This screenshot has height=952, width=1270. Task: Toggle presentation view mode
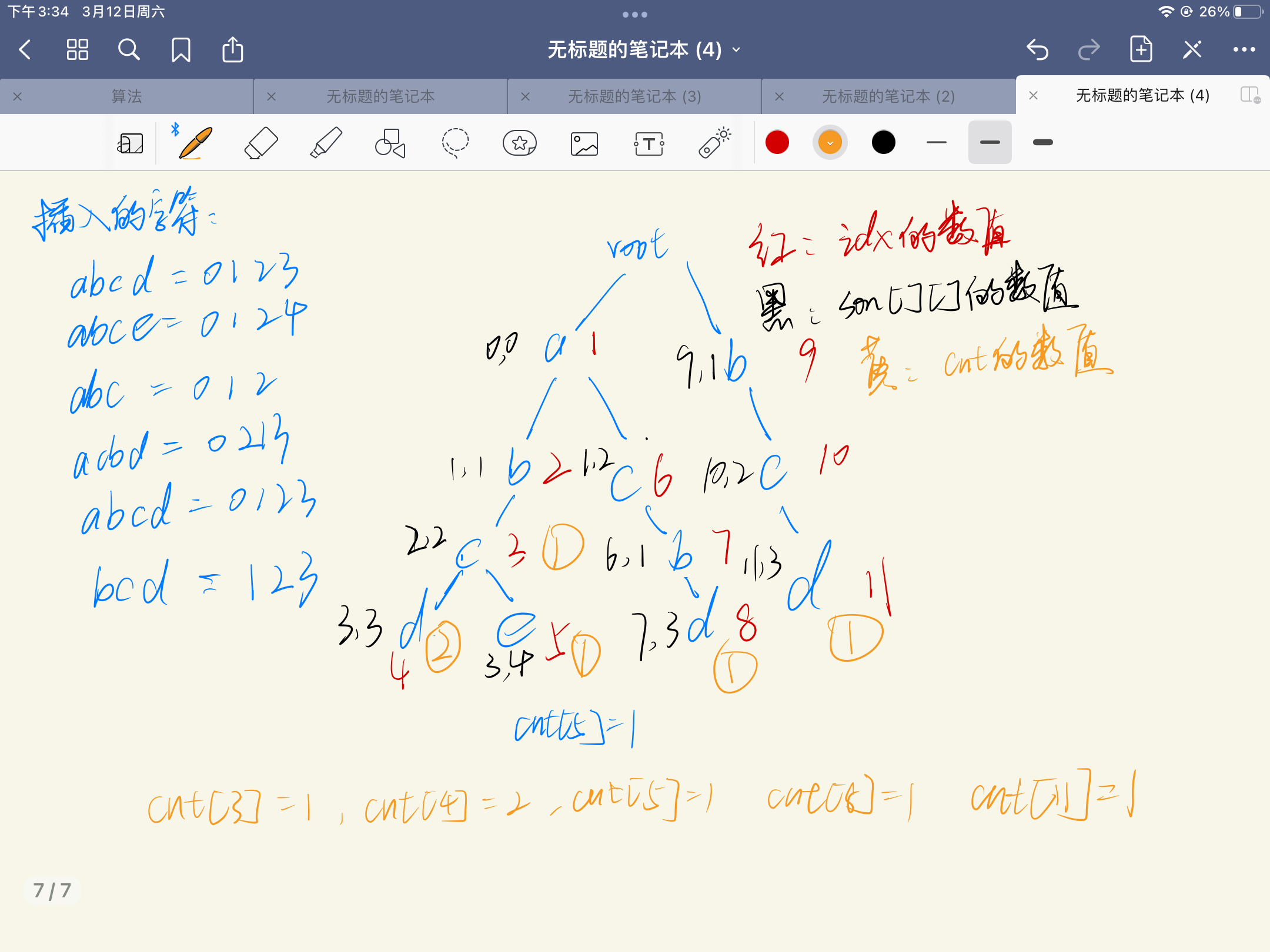[131, 142]
